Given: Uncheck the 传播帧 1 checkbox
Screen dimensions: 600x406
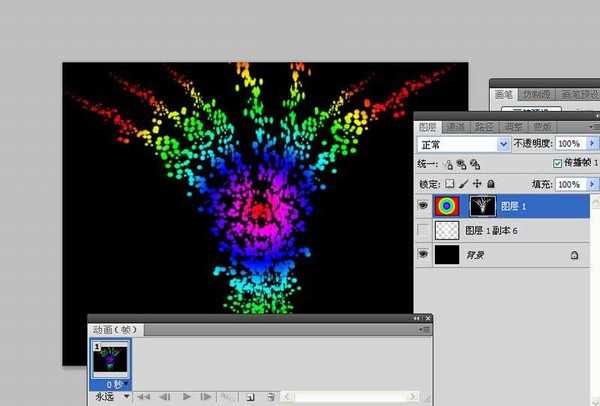Looking at the screenshot, I should [557, 163].
